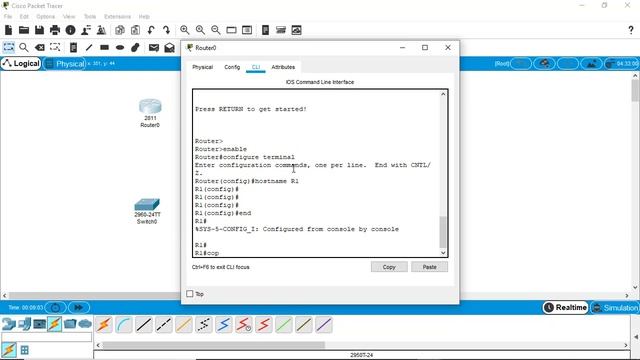Save the project with the floppy icon
This screenshot has height=360, width=640.
(39, 30)
